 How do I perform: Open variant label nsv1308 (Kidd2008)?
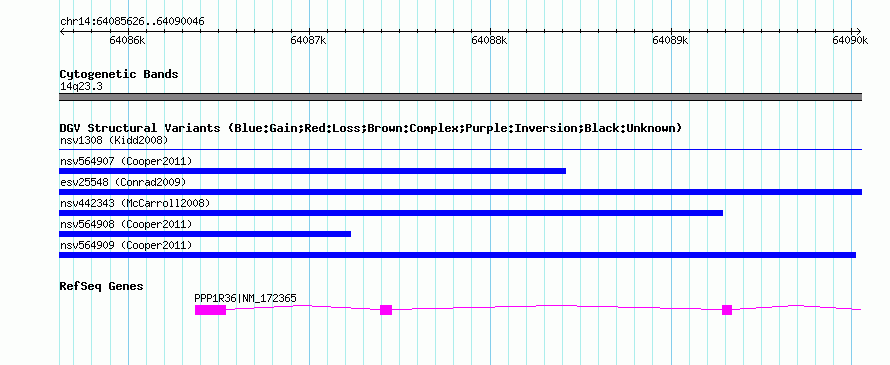114,140
